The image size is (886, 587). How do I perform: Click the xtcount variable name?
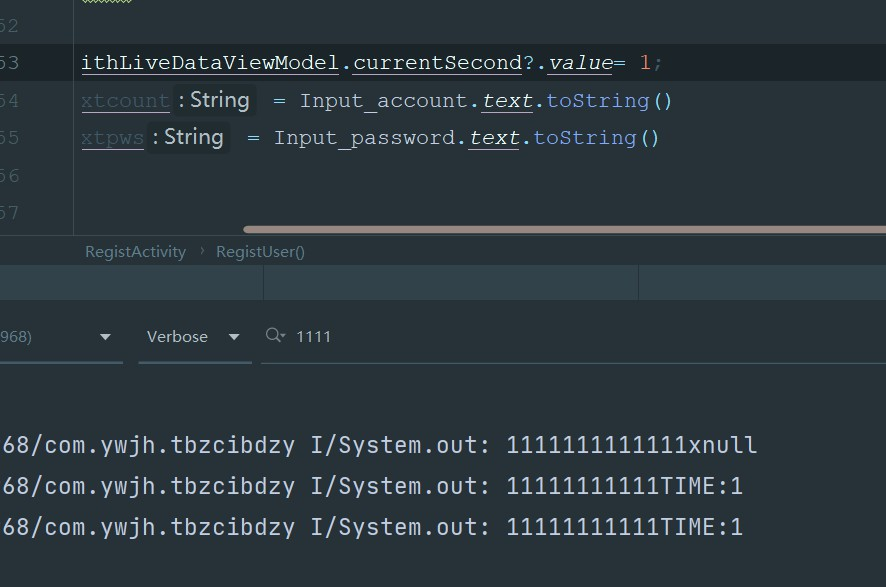(125, 101)
